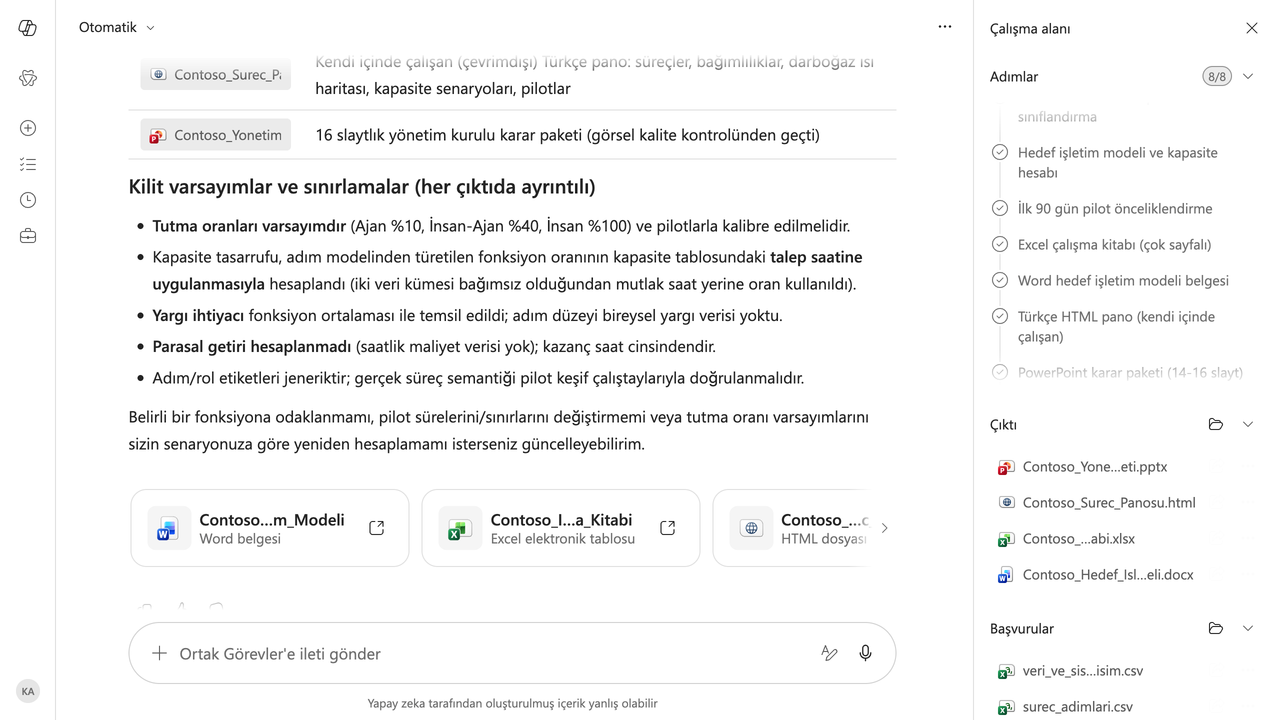Select step Excel çalışma kitabı (çok sayfalı)
Screen dimensions: 1280x720
click(x=1114, y=245)
